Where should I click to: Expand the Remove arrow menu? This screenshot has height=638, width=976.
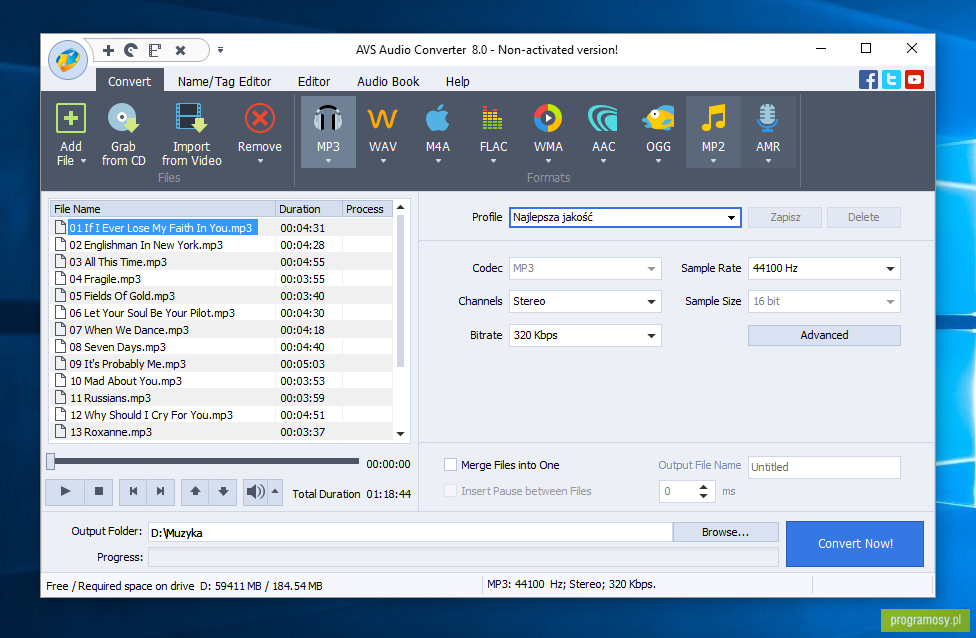tap(260, 161)
